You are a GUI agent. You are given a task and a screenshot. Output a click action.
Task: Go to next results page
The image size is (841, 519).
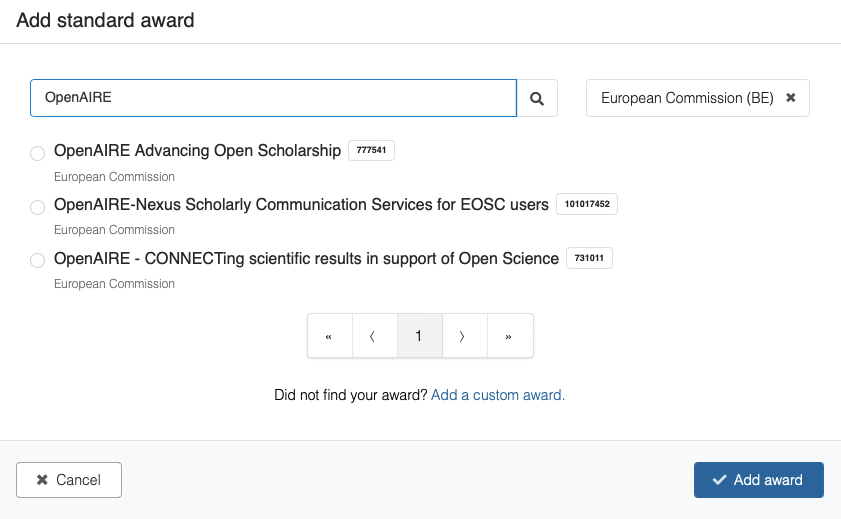(463, 336)
